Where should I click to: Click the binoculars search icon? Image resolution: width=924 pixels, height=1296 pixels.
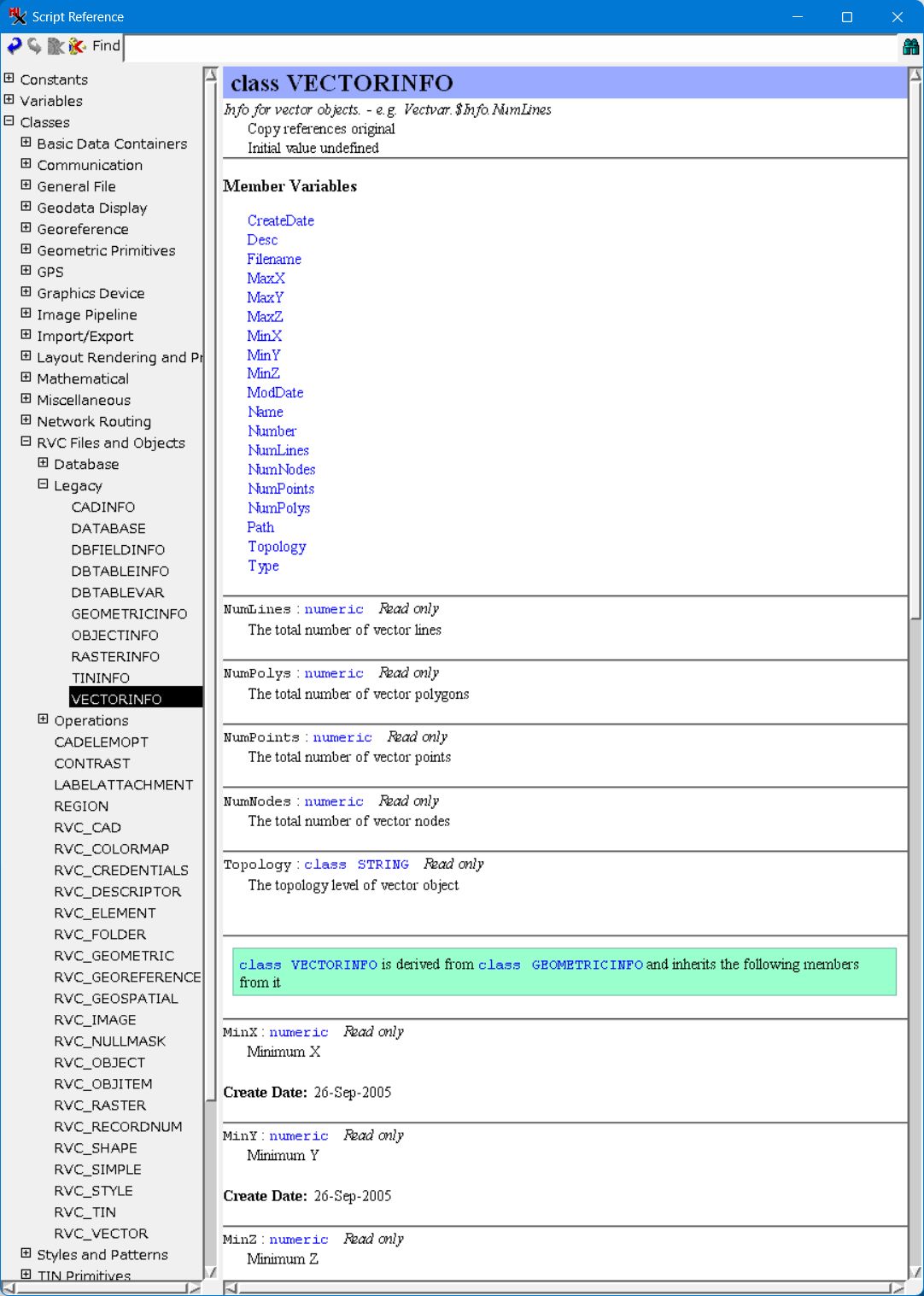pos(910,47)
